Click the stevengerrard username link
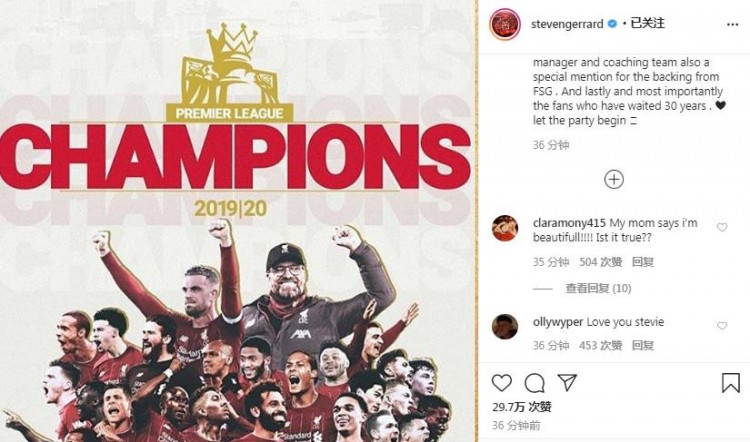Screen dimensions: 750x442 pos(567,24)
